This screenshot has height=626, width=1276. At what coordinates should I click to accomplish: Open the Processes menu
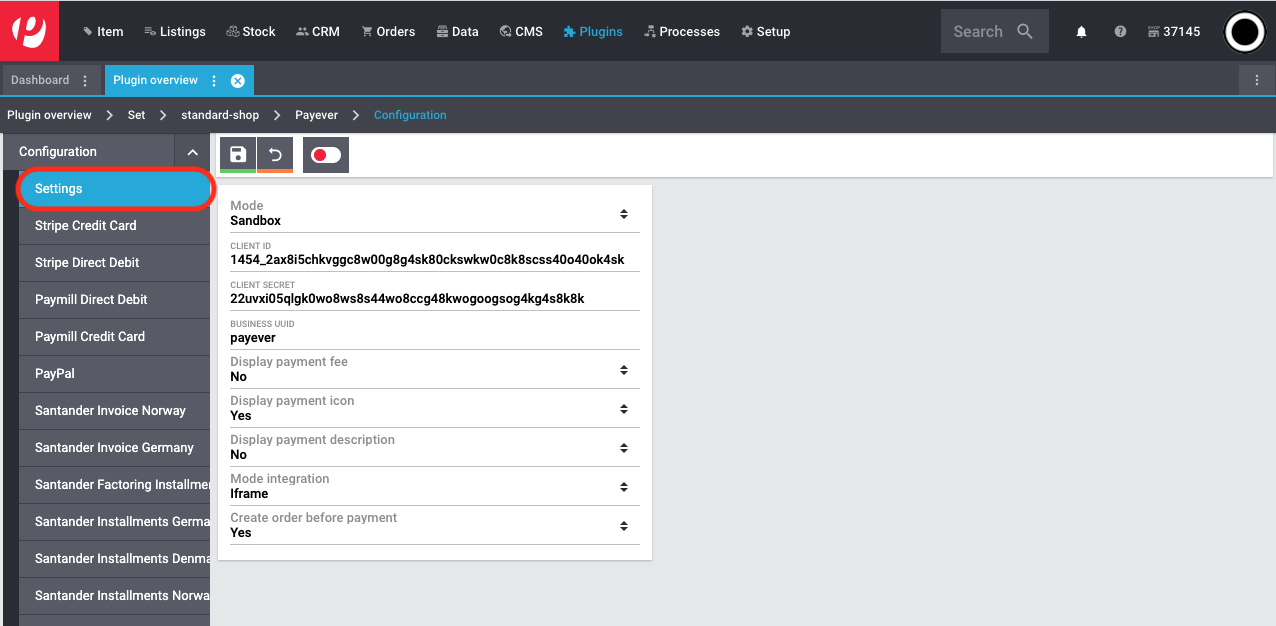coord(682,32)
